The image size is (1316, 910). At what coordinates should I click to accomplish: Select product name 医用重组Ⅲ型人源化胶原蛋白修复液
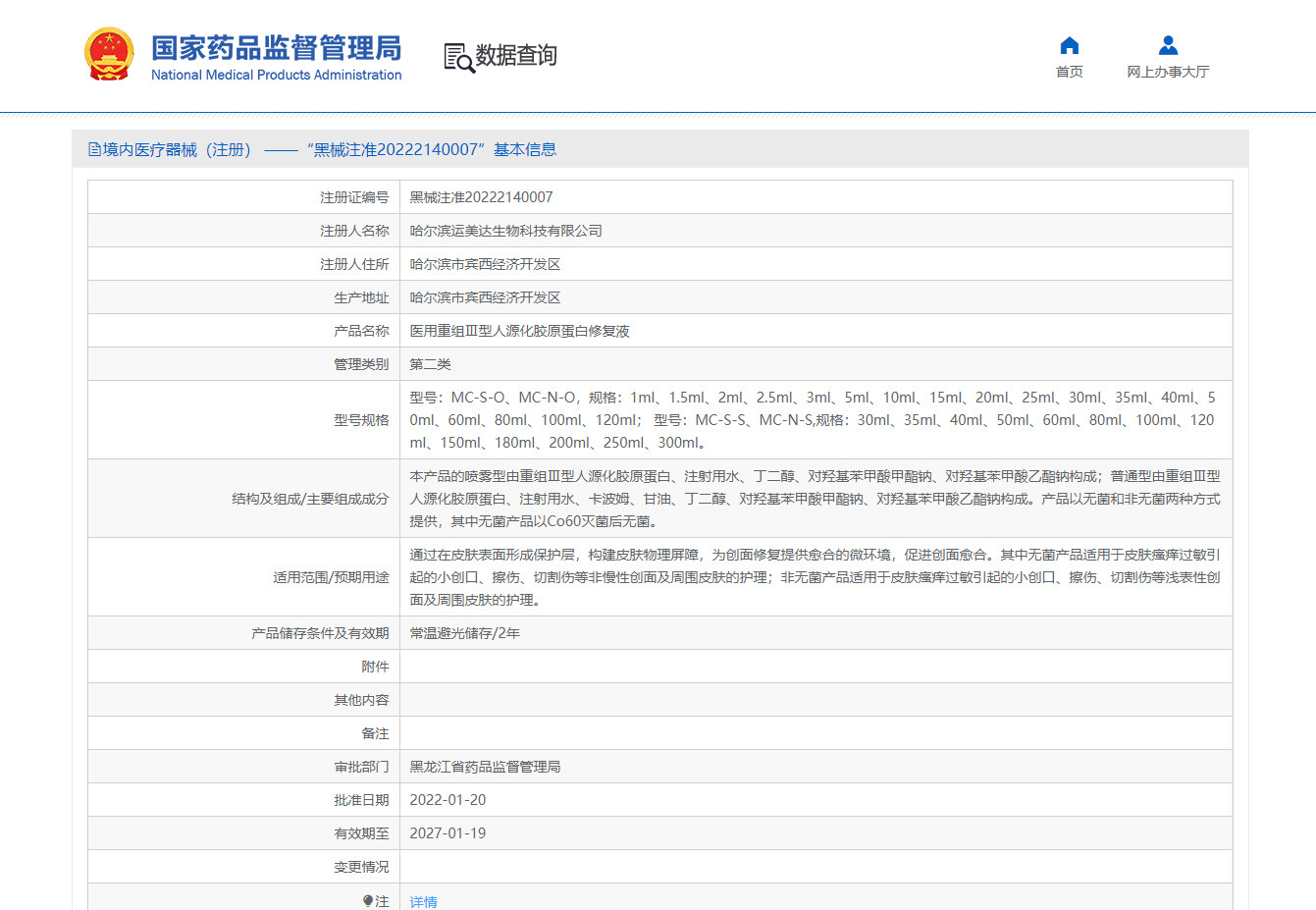coord(520,331)
